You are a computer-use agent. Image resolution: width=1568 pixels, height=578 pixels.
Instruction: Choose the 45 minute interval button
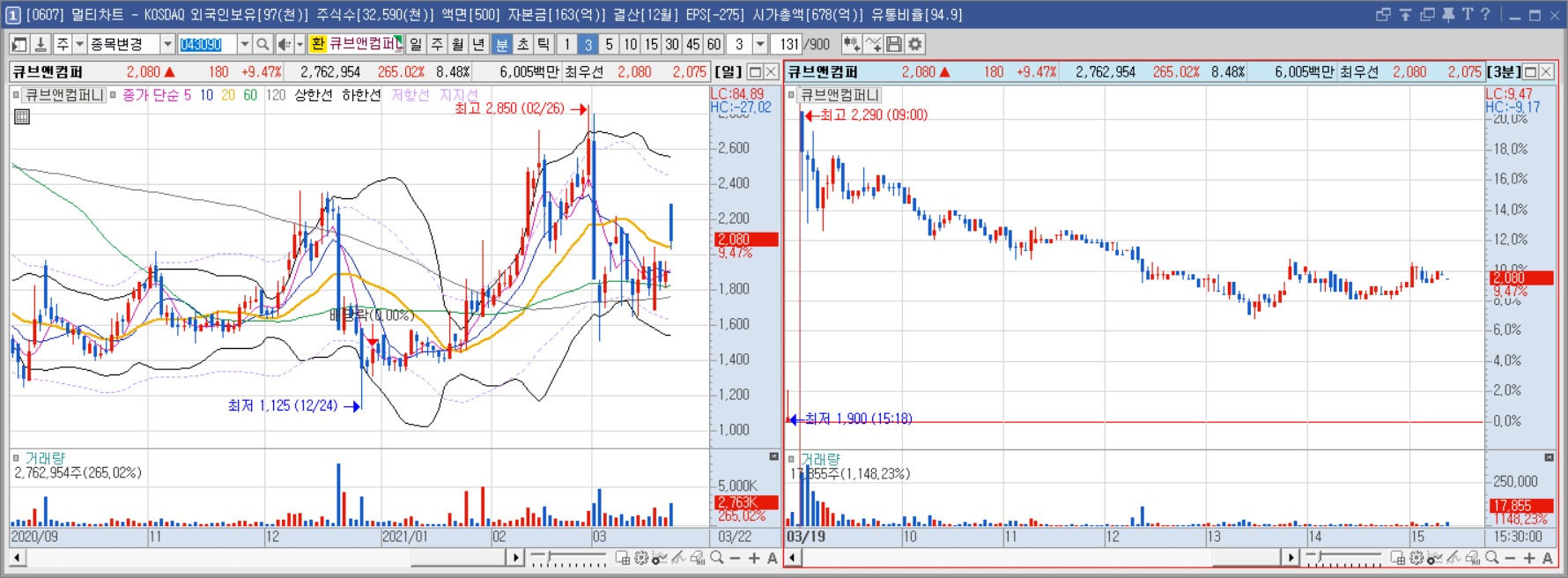coord(693,44)
